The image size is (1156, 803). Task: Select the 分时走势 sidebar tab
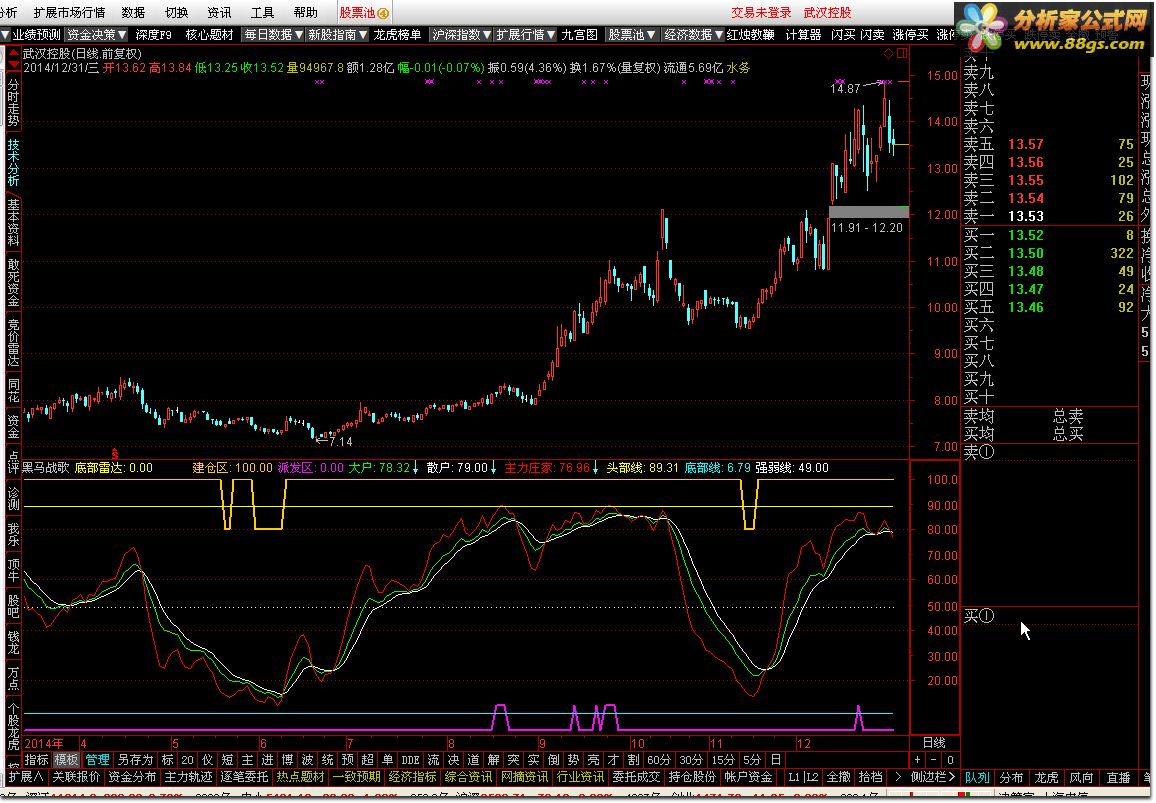[x=13, y=103]
